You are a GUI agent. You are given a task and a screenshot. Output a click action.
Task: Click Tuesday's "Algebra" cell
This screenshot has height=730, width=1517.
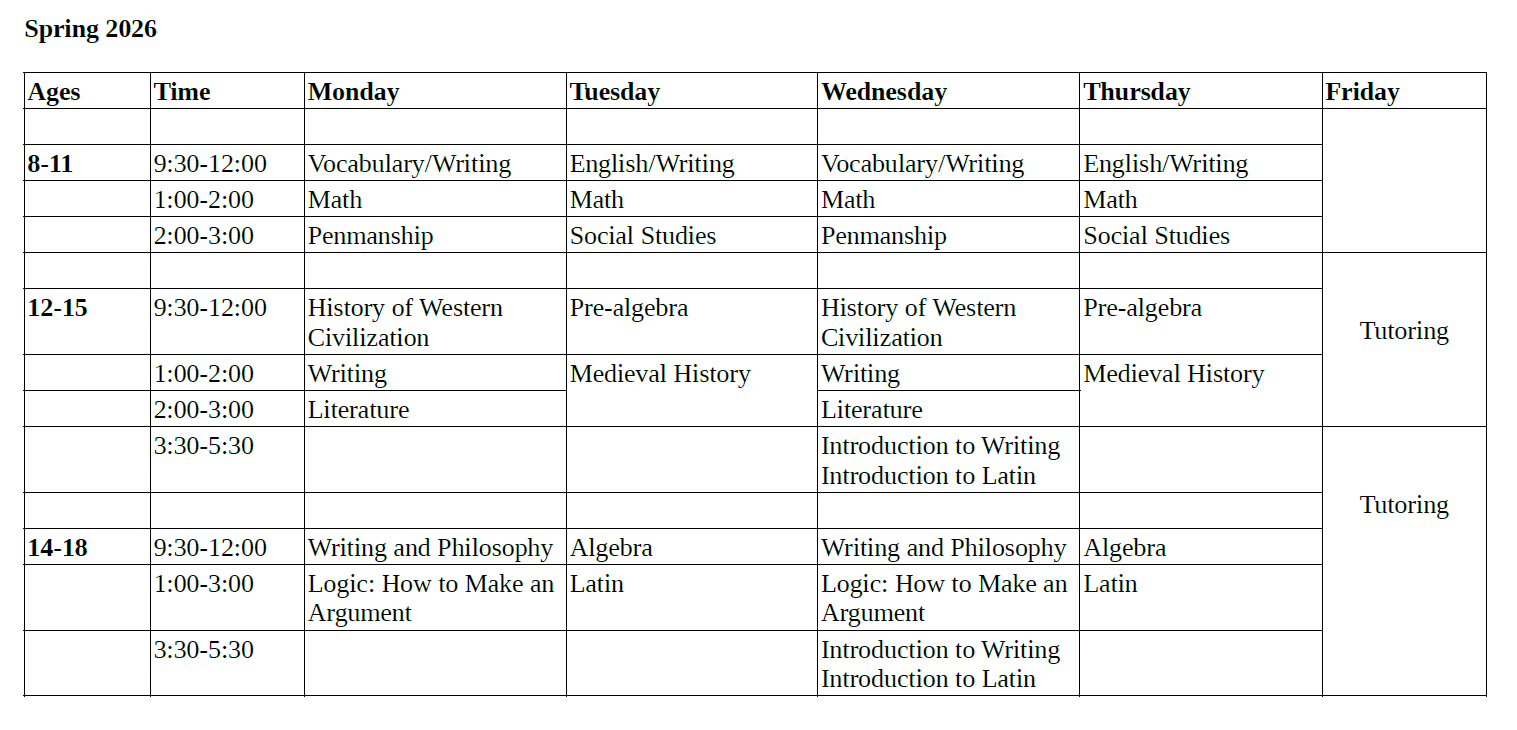coord(611,548)
